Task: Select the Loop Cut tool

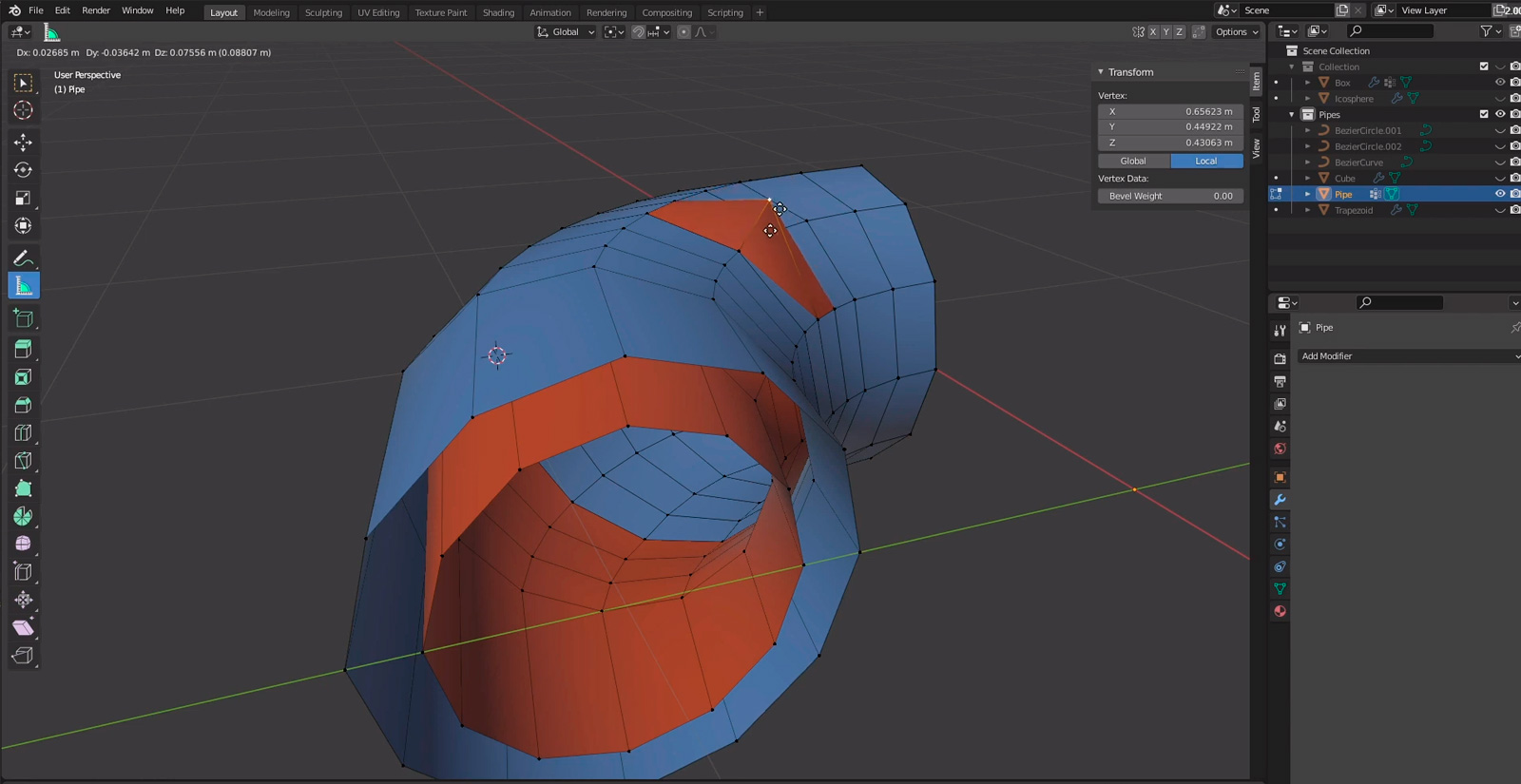Action: [x=23, y=432]
